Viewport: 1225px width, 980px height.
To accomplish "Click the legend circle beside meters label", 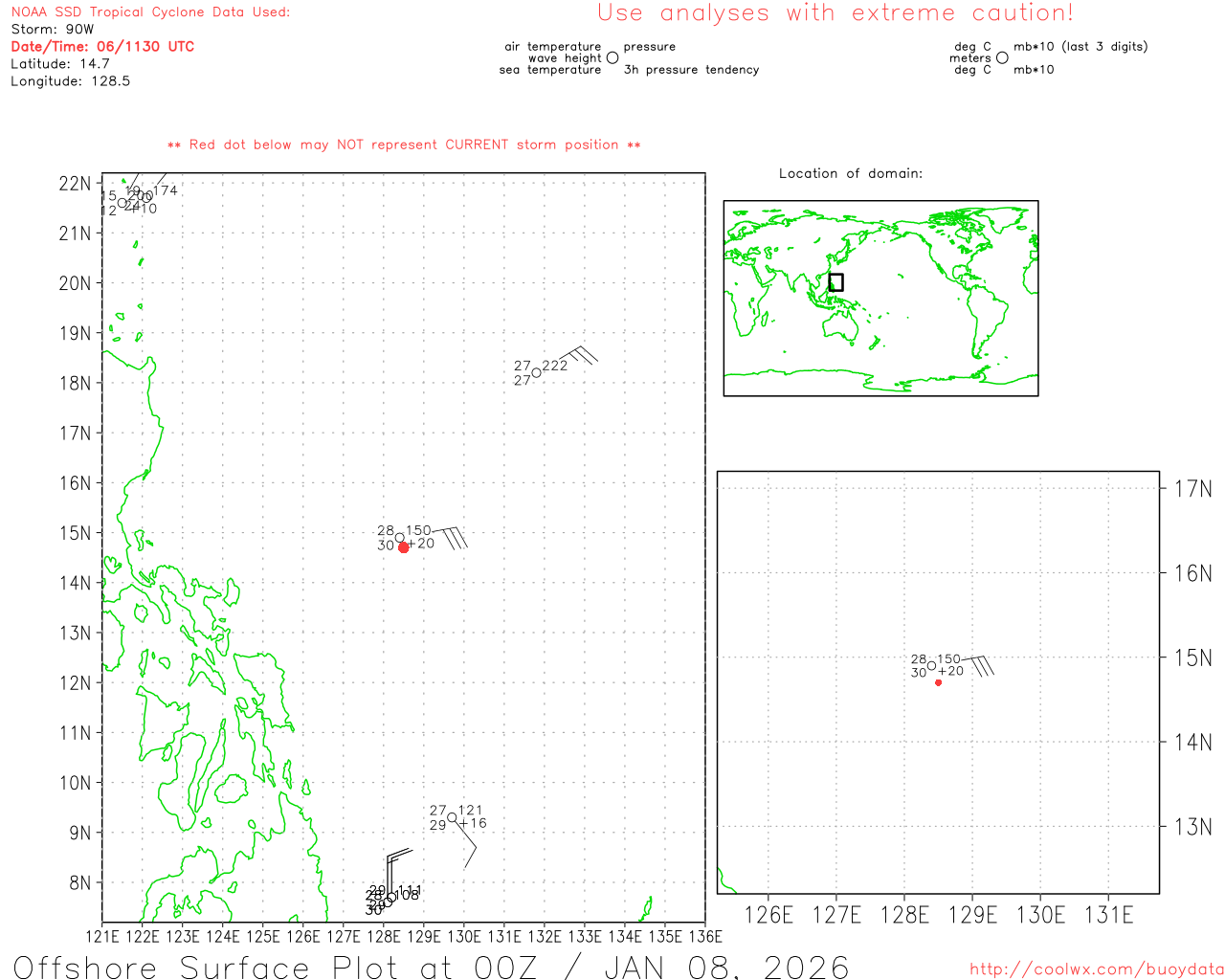I will click(x=1002, y=58).
